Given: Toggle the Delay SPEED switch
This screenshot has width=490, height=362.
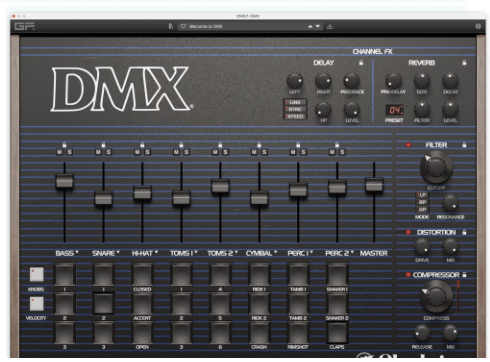Looking at the screenshot, I should [295, 116].
